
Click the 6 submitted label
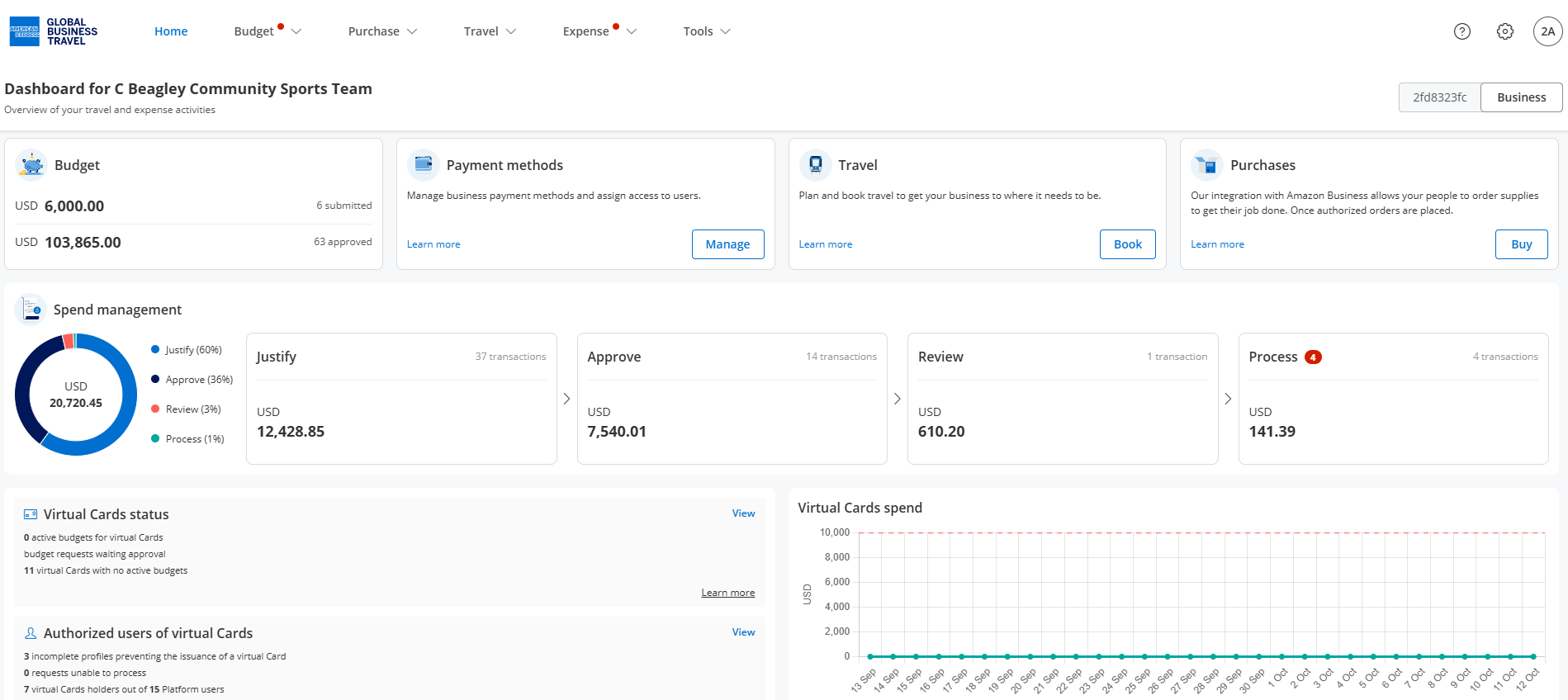point(344,206)
